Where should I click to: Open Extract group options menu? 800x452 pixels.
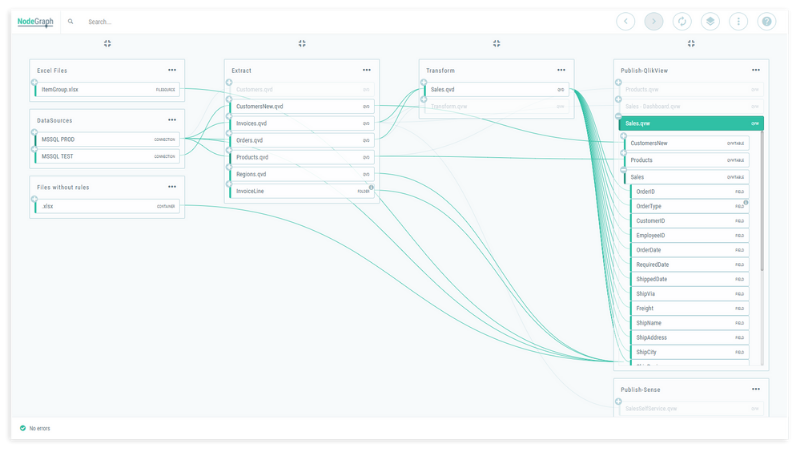[x=367, y=70]
